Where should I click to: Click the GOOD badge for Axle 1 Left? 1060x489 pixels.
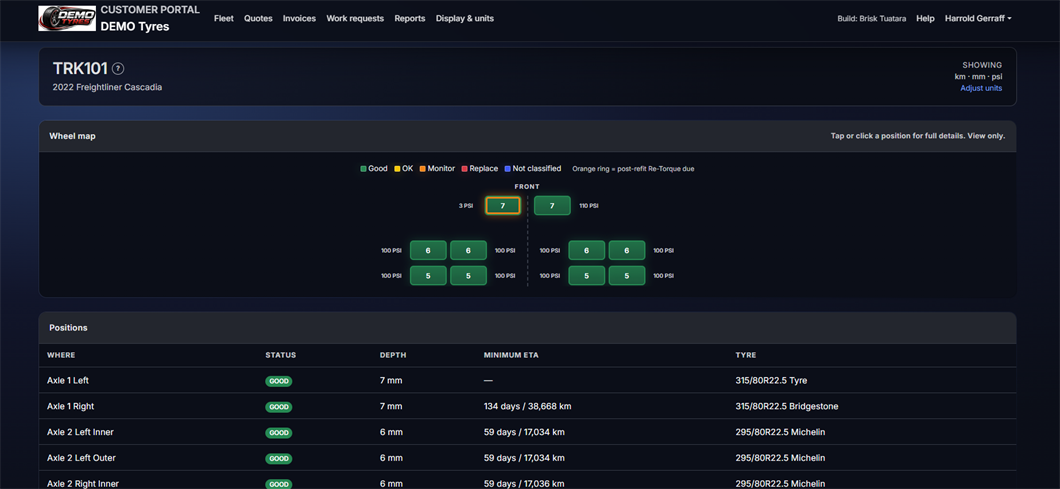pos(279,381)
